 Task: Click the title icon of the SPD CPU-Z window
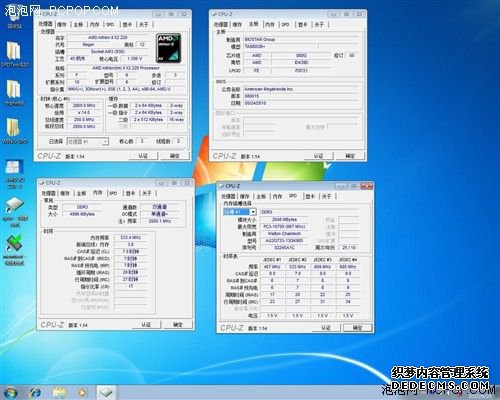pos(222,186)
